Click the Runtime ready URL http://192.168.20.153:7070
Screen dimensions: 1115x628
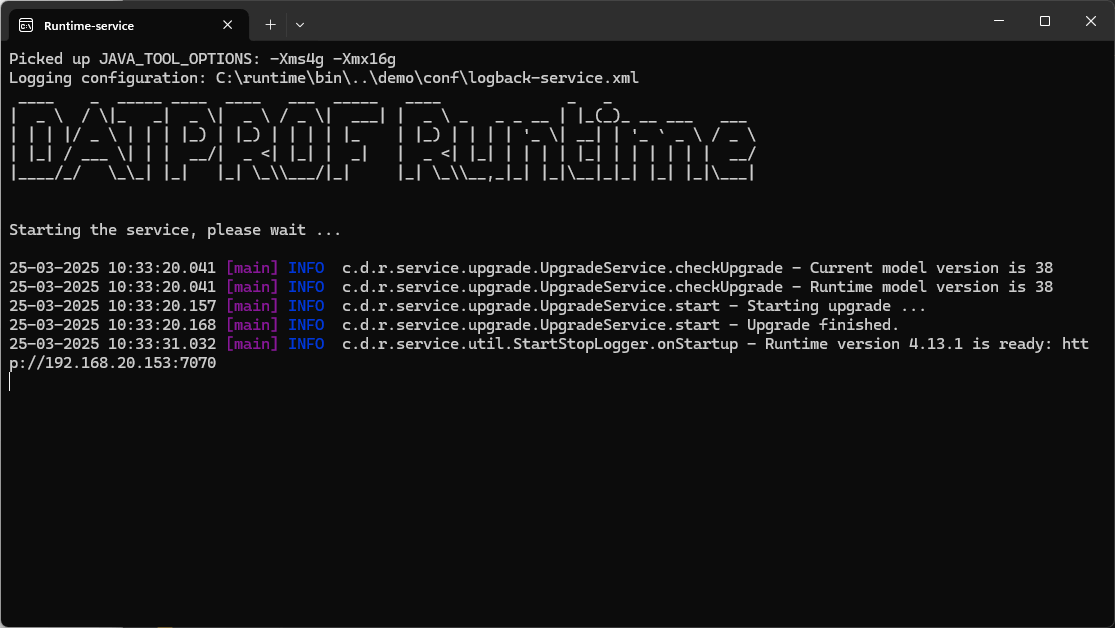click(x=110, y=362)
